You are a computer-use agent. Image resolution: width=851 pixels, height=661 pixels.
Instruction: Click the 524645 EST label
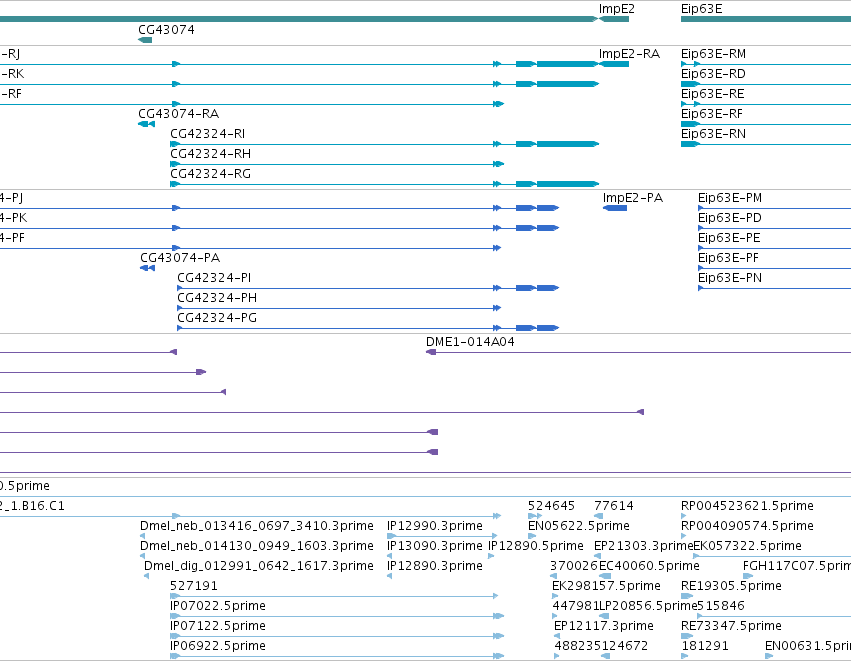pyautogui.click(x=551, y=506)
